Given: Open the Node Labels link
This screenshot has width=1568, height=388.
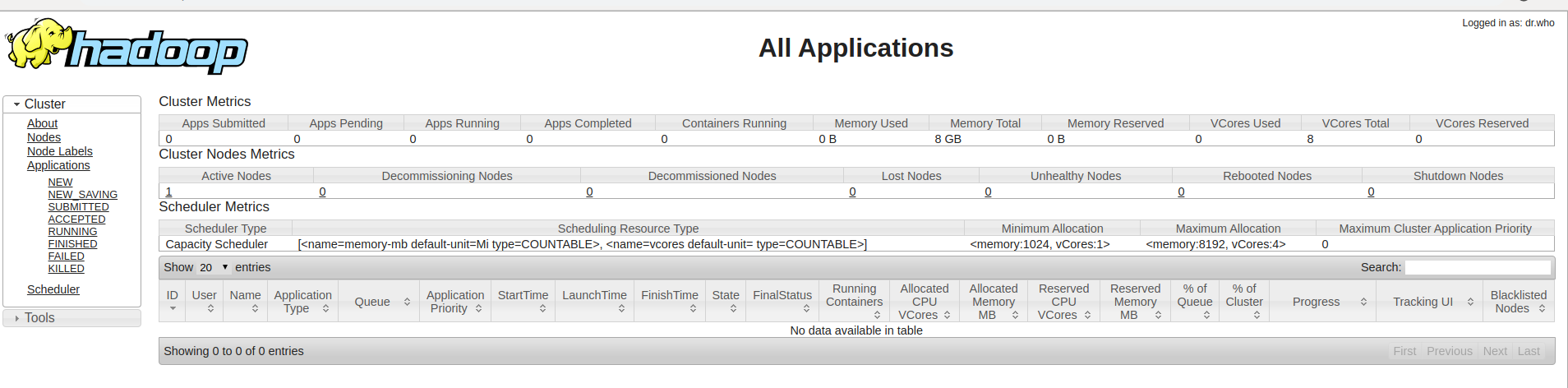Looking at the screenshot, I should [x=59, y=151].
